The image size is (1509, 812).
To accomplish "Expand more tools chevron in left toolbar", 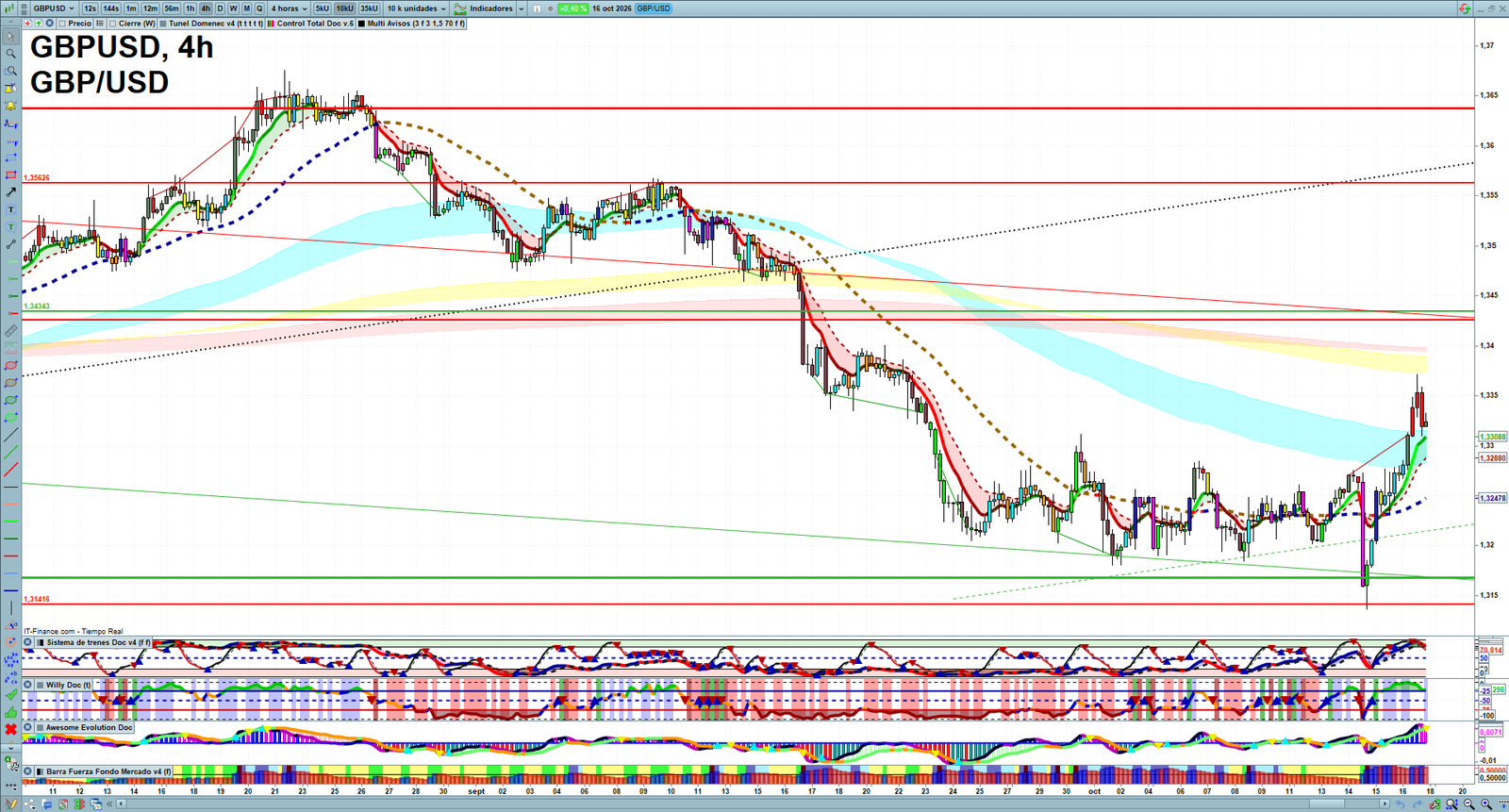I will (10, 748).
